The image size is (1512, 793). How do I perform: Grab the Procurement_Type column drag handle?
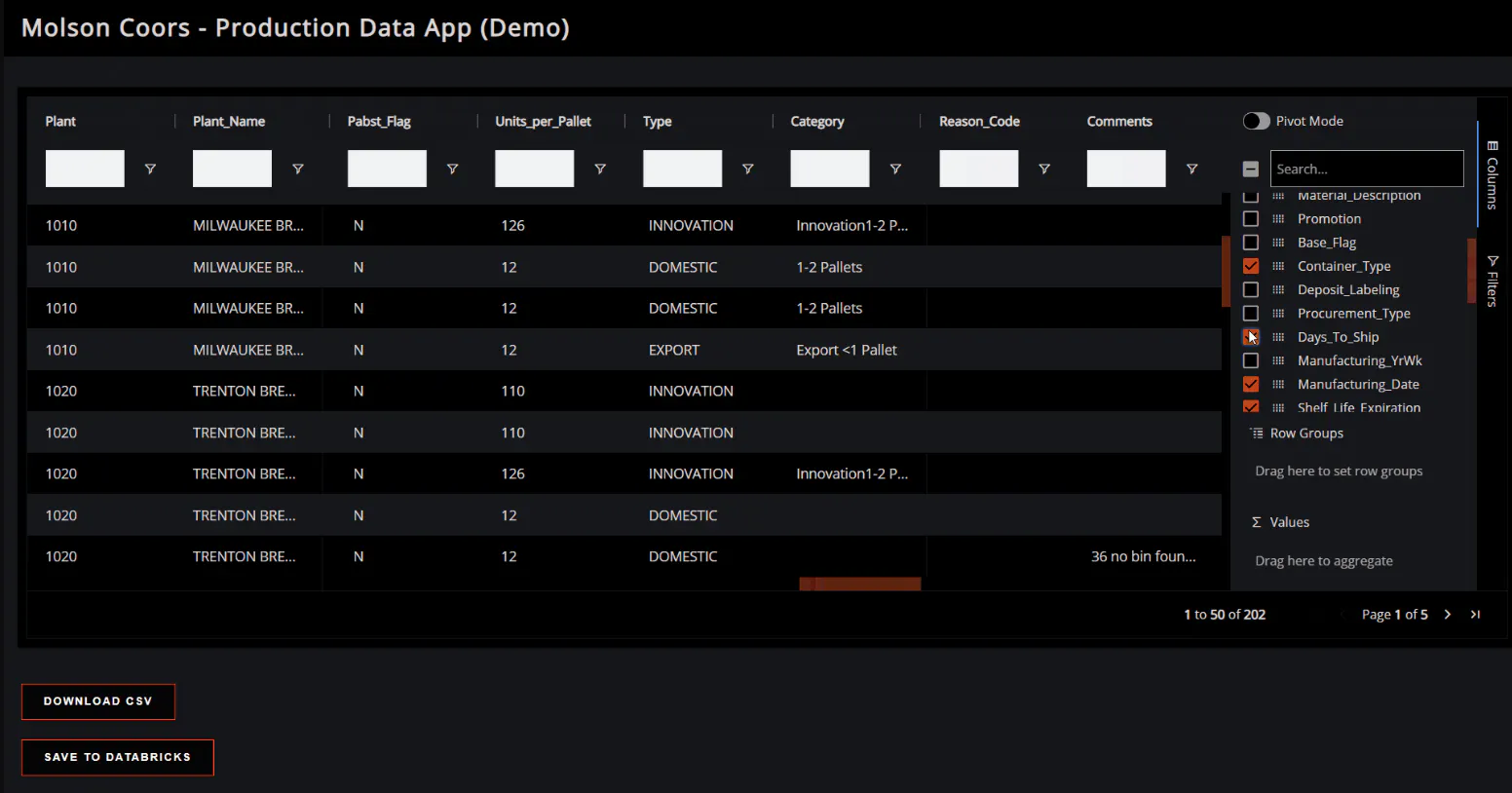tap(1278, 314)
